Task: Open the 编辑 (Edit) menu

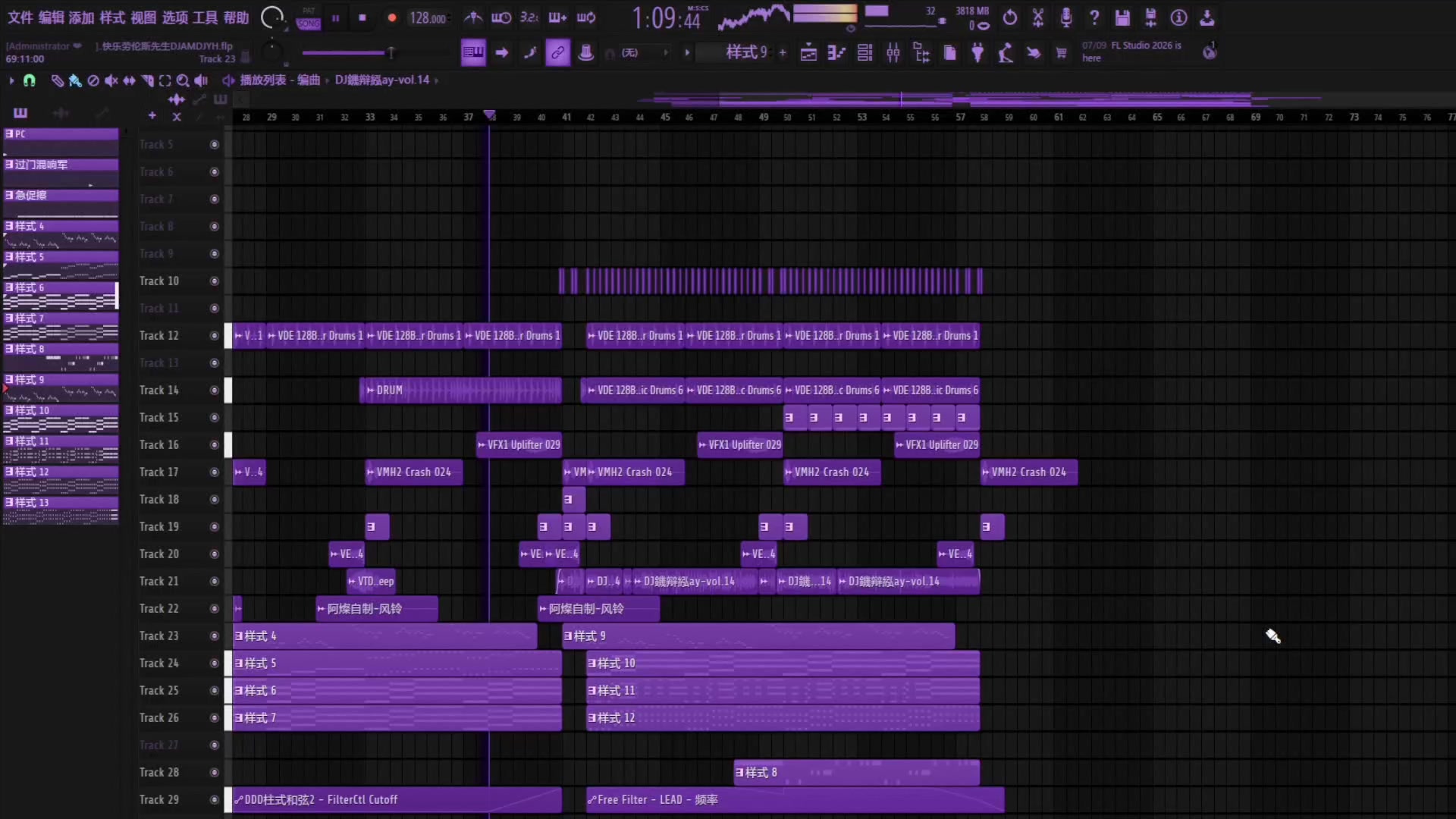Action: 51,17
